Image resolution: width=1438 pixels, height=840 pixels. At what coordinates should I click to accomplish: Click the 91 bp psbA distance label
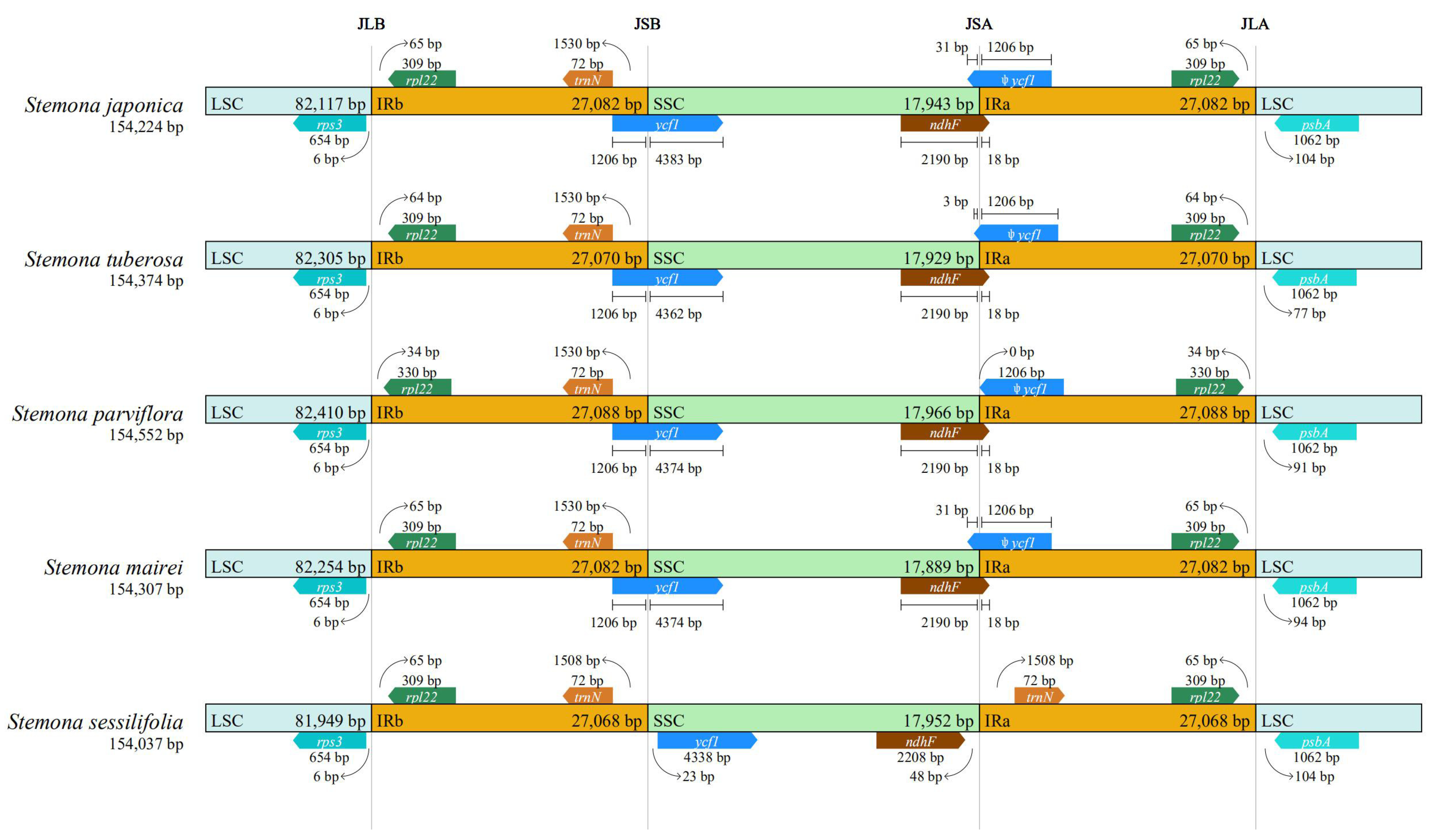(1309, 468)
